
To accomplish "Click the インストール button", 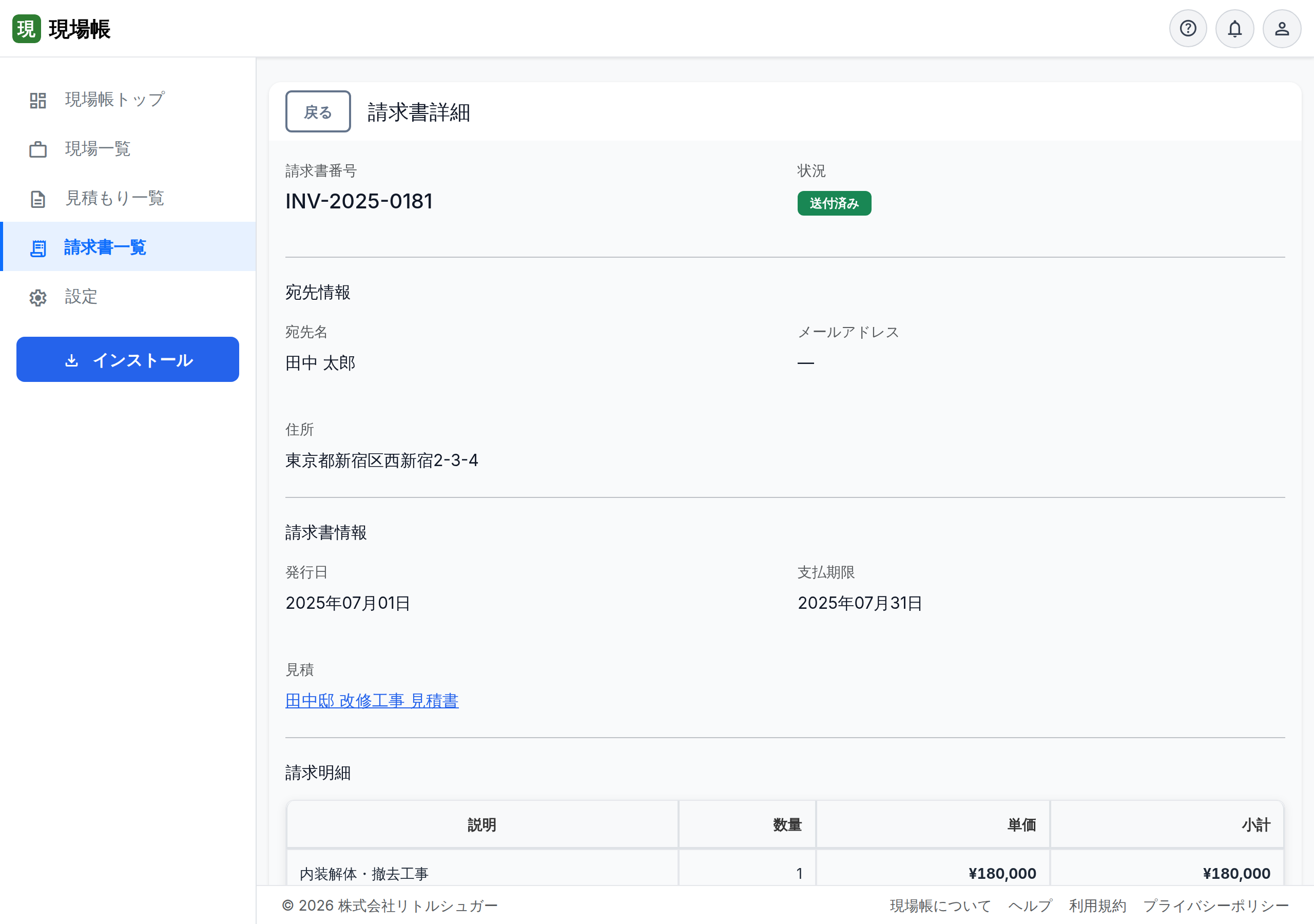I will pyautogui.click(x=128, y=359).
